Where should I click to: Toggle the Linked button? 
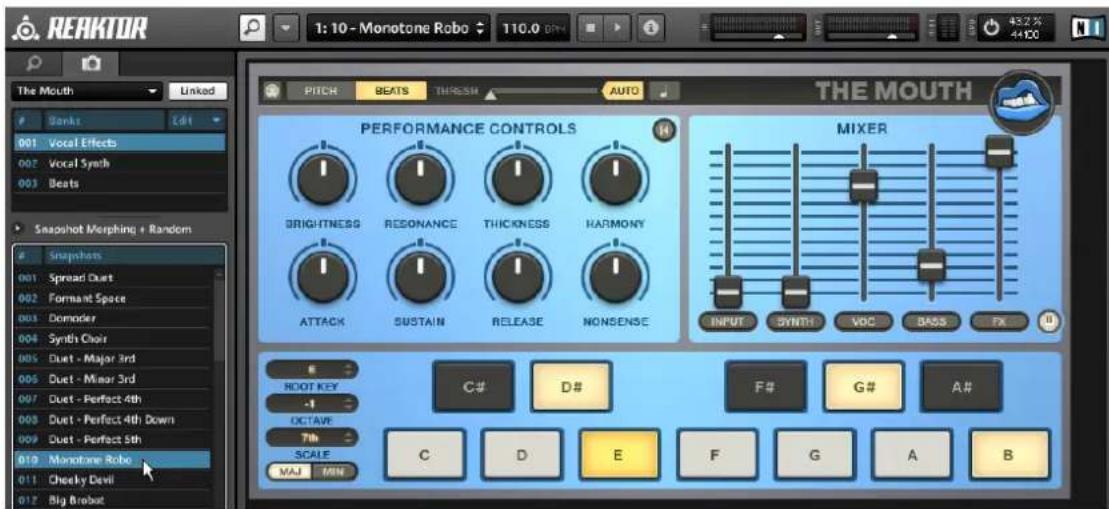[x=197, y=91]
